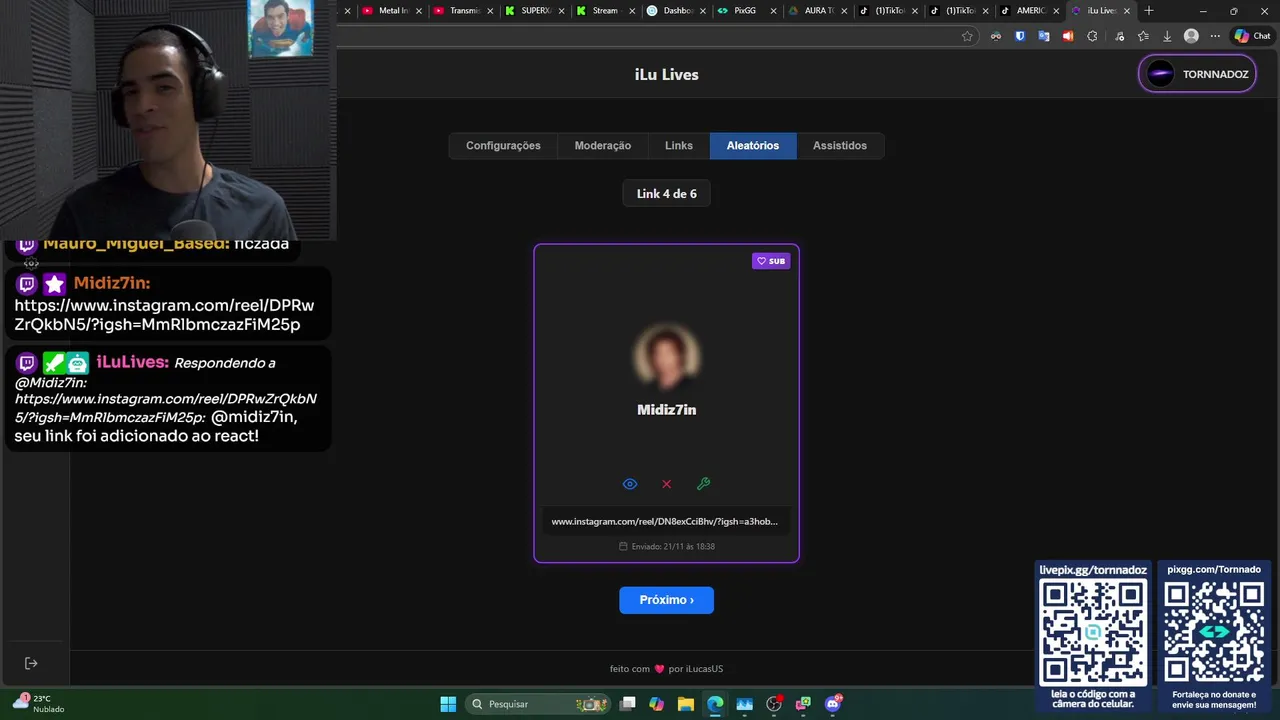
Task: Click the iLucasUS footer credit
Action: tap(704, 669)
